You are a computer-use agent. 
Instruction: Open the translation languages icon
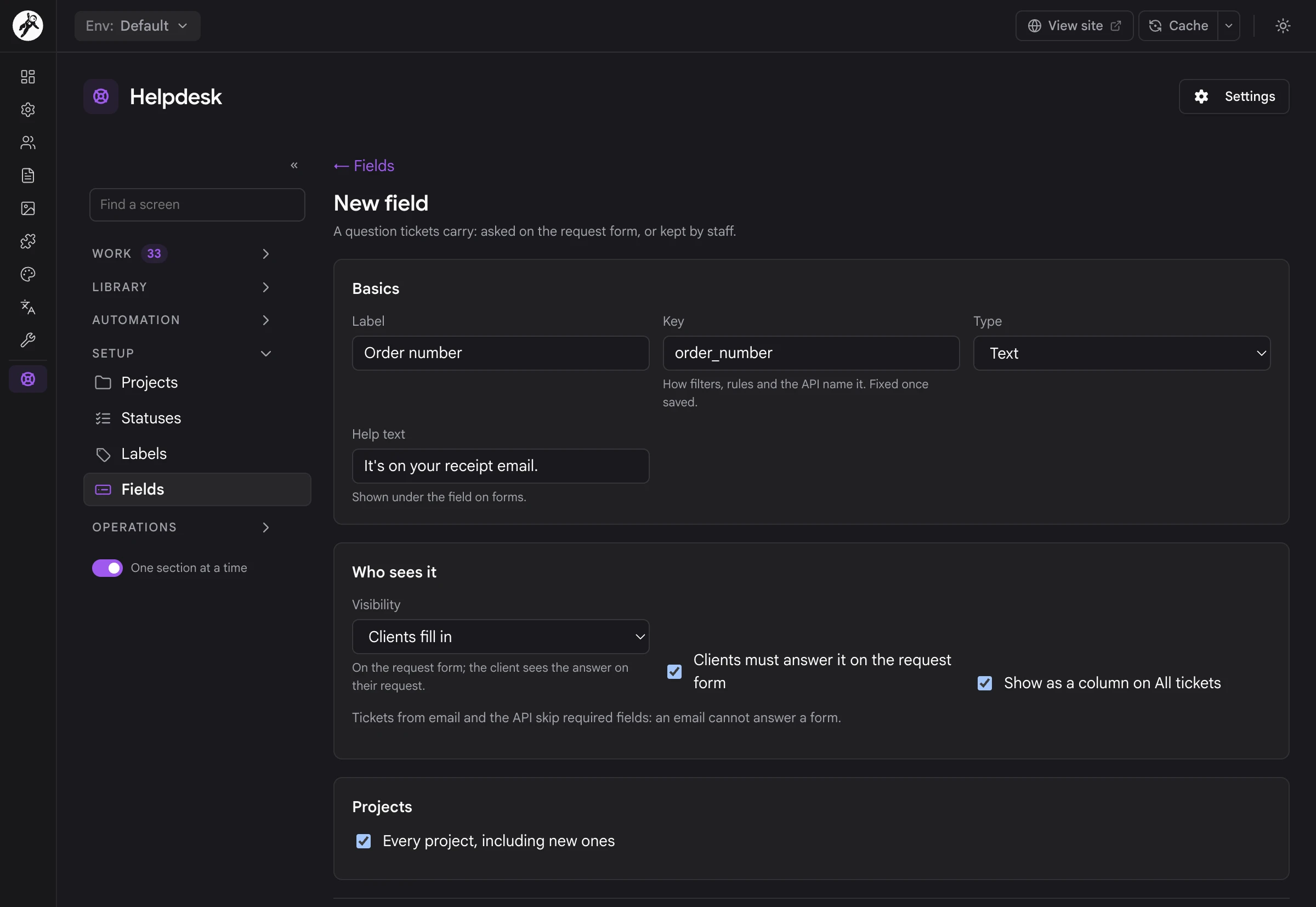pyautogui.click(x=28, y=308)
